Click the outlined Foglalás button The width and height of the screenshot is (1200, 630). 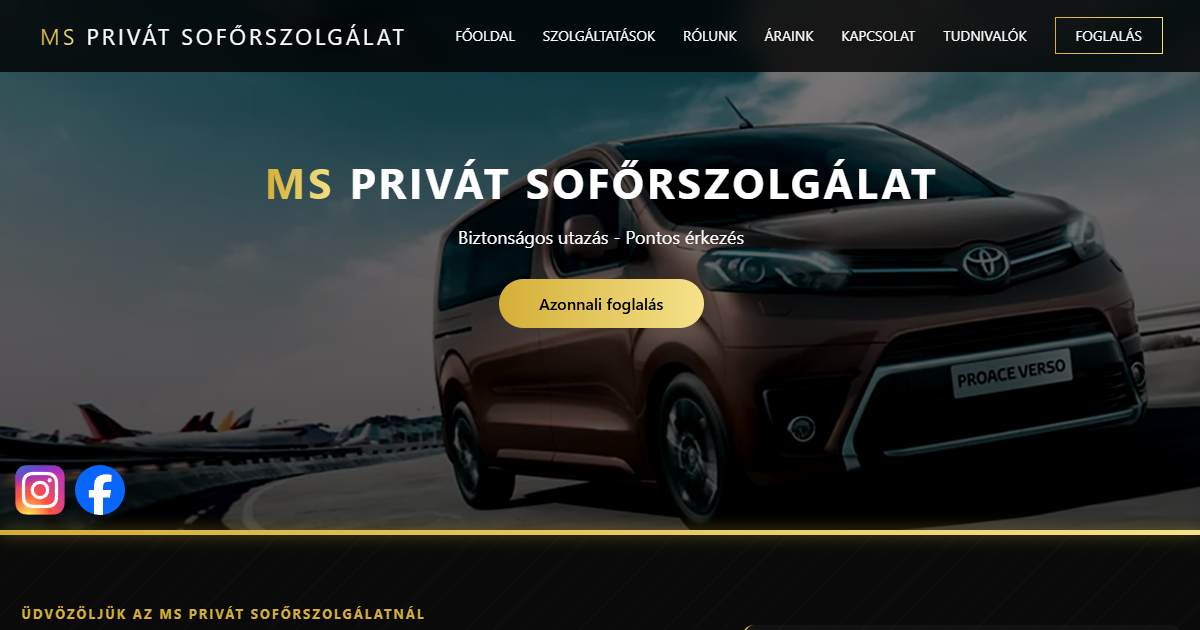point(1109,35)
